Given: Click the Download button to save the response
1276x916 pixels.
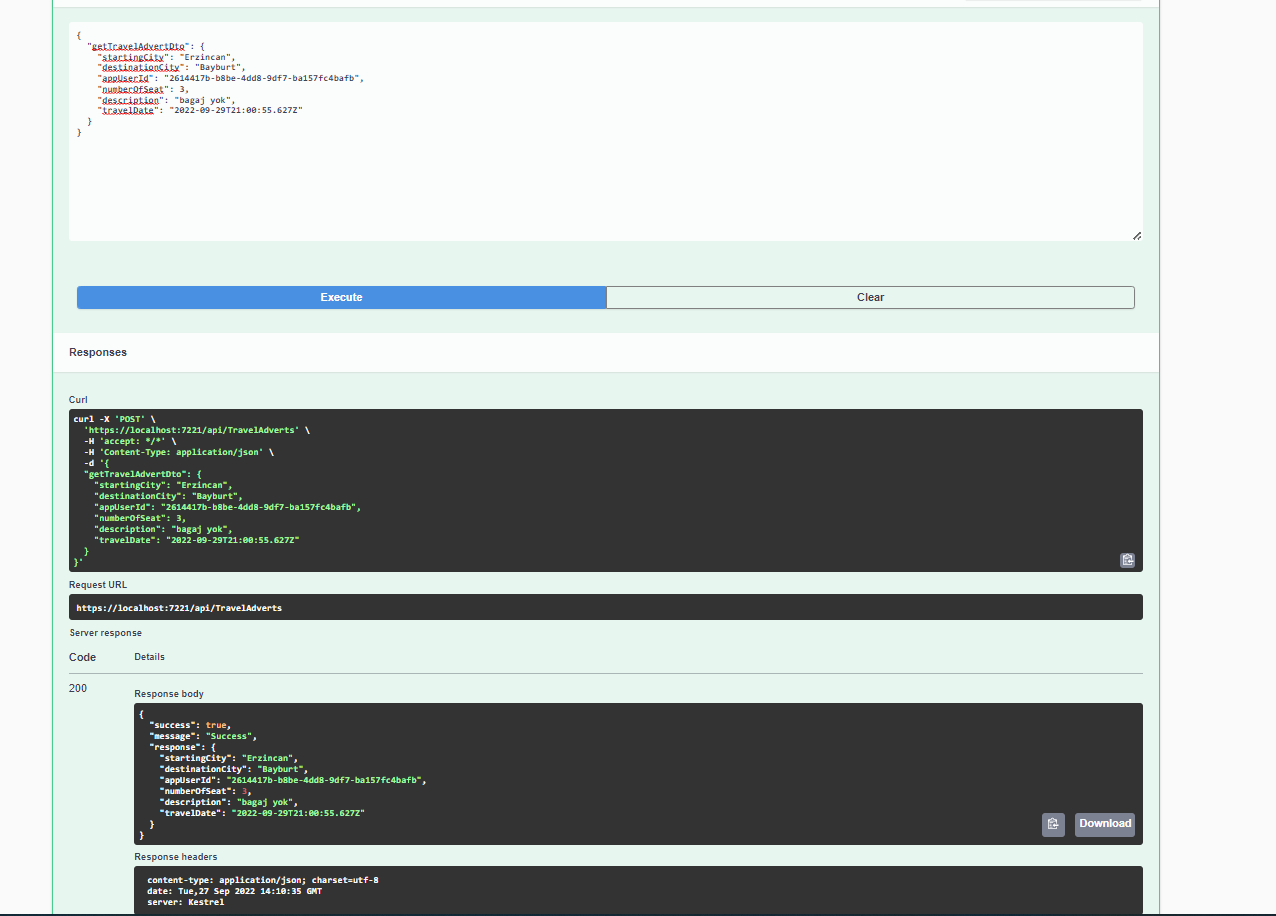Looking at the screenshot, I should point(1104,824).
